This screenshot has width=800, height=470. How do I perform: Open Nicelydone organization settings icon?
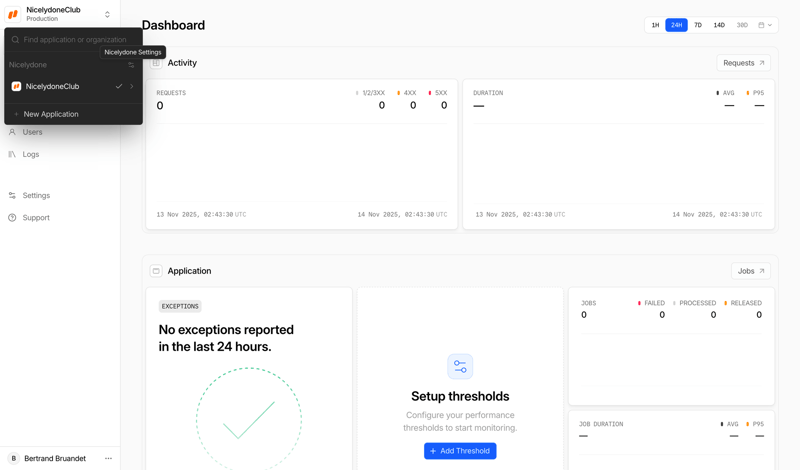pyautogui.click(x=131, y=65)
